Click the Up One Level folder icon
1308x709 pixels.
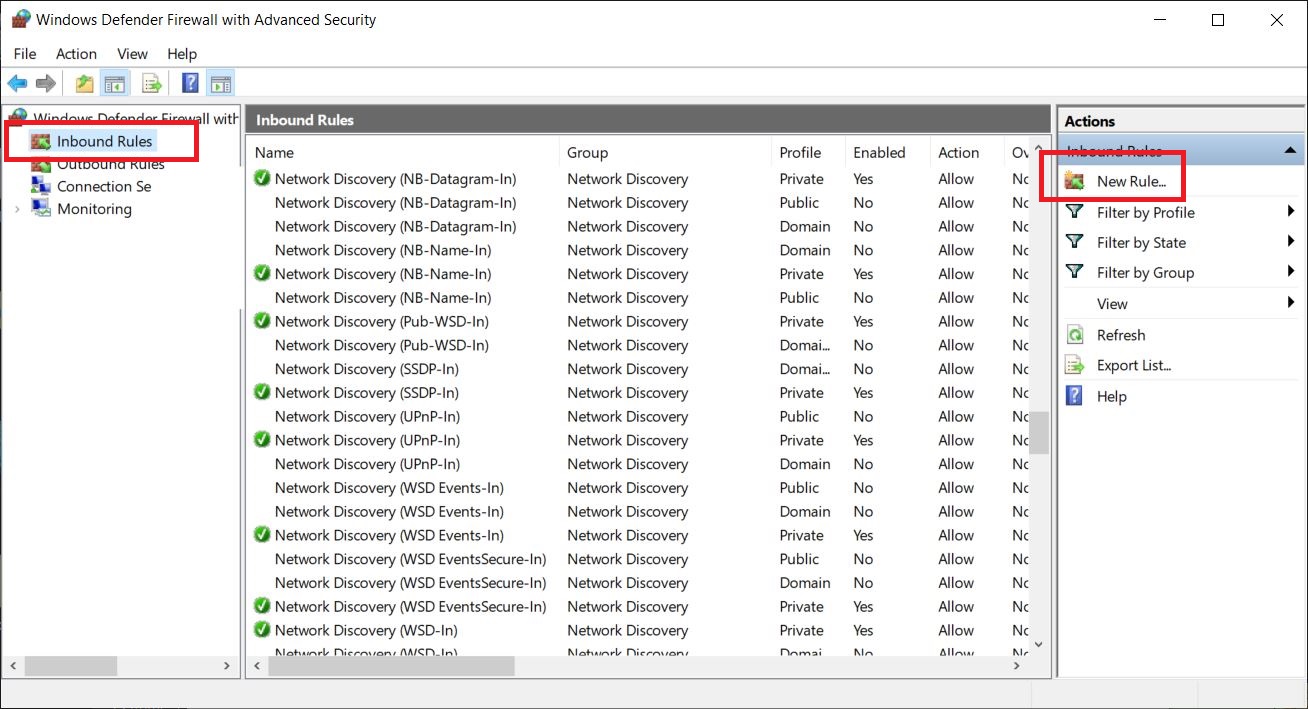click(x=85, y=84)
